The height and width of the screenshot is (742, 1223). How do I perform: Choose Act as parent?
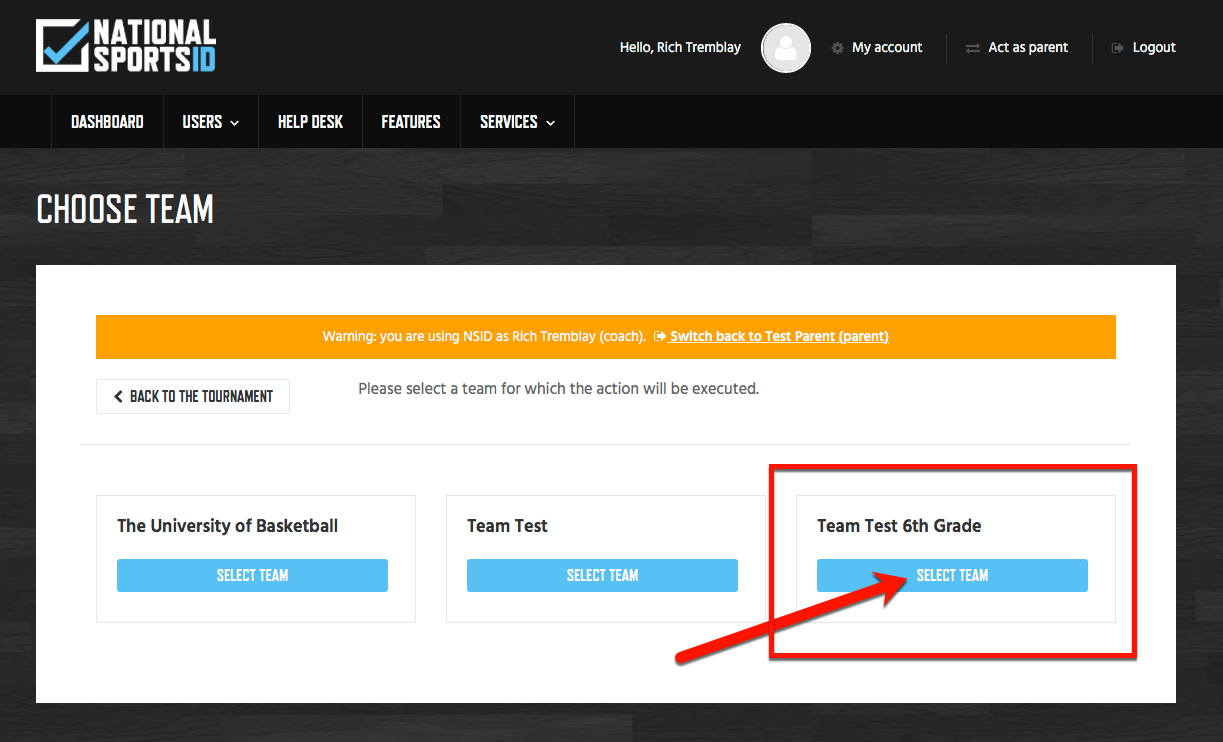pos(1028,47)
